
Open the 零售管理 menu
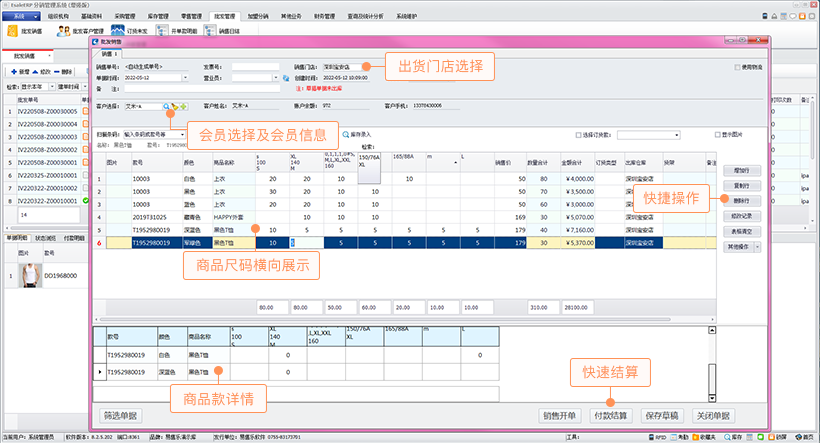pos(193,17)
